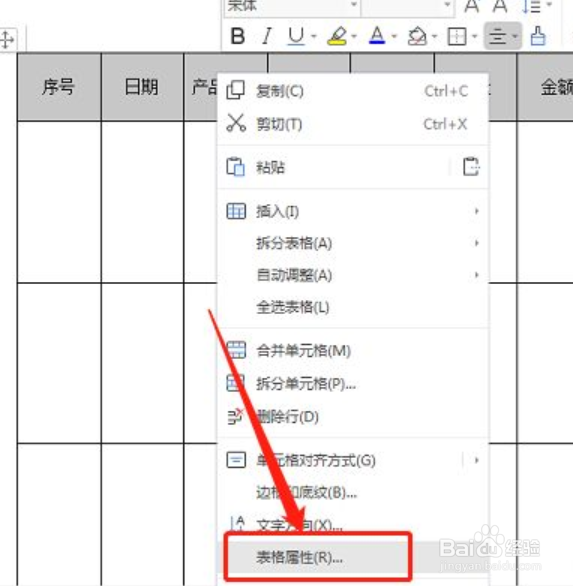Select 拆分单元格(P)... menu entry
573x586 pixels.
(353, 383)
